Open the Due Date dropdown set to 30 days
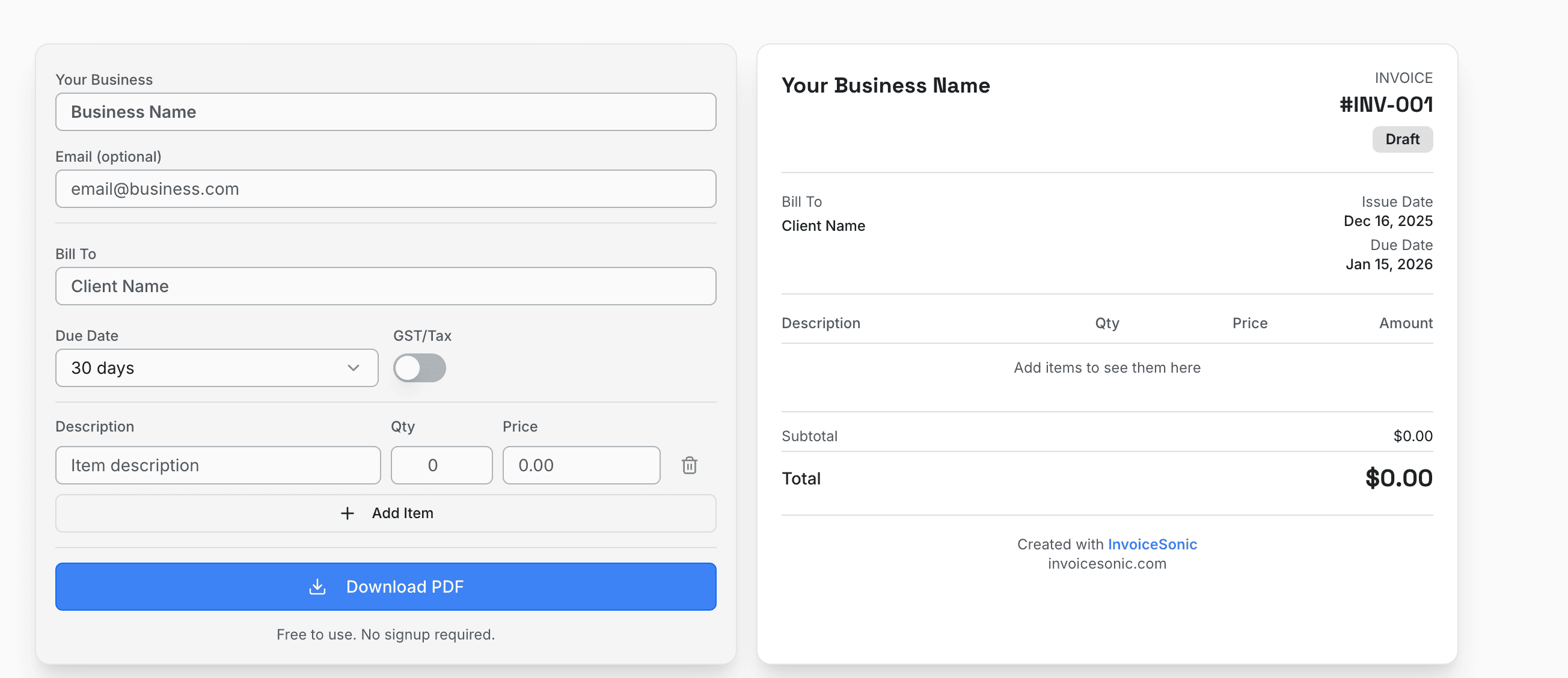This screenshot has width=1568, height=678. click(x=216, y=368)
